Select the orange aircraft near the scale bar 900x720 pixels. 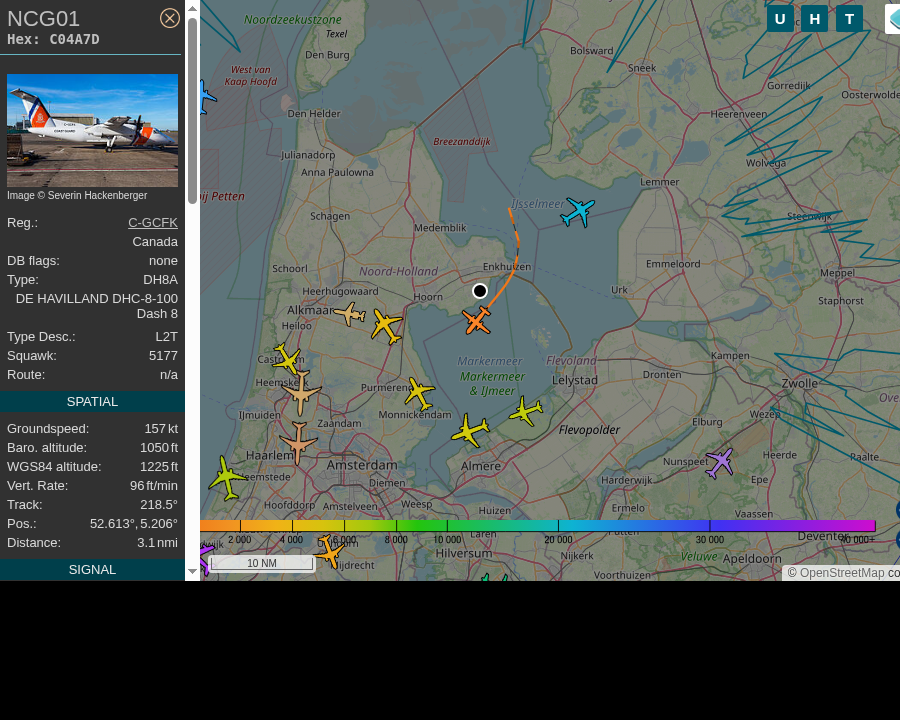pos(330,551)
